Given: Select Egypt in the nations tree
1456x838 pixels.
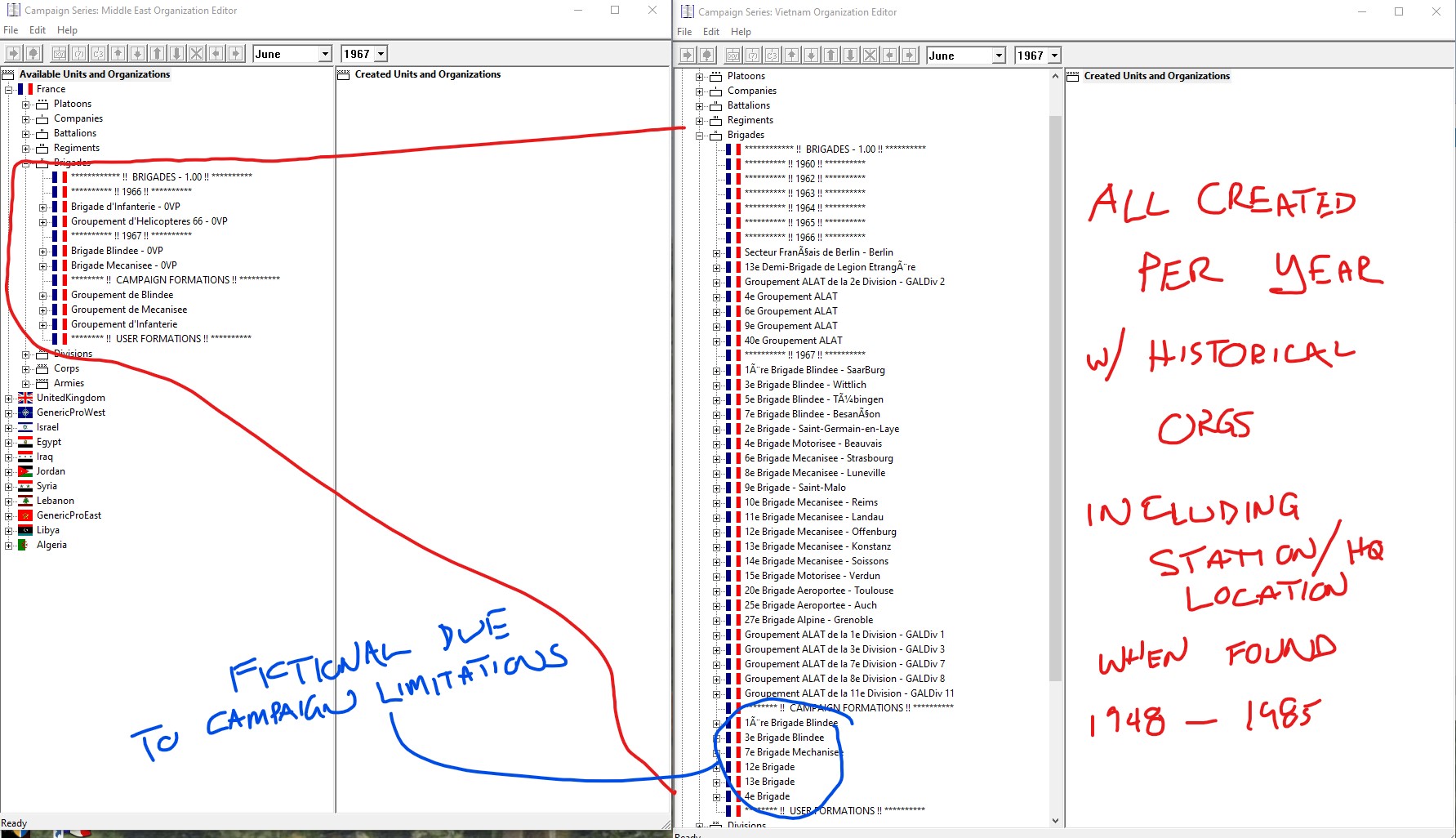Looking at the screenshot, I should pyautogui.click(x=49, y=442).
